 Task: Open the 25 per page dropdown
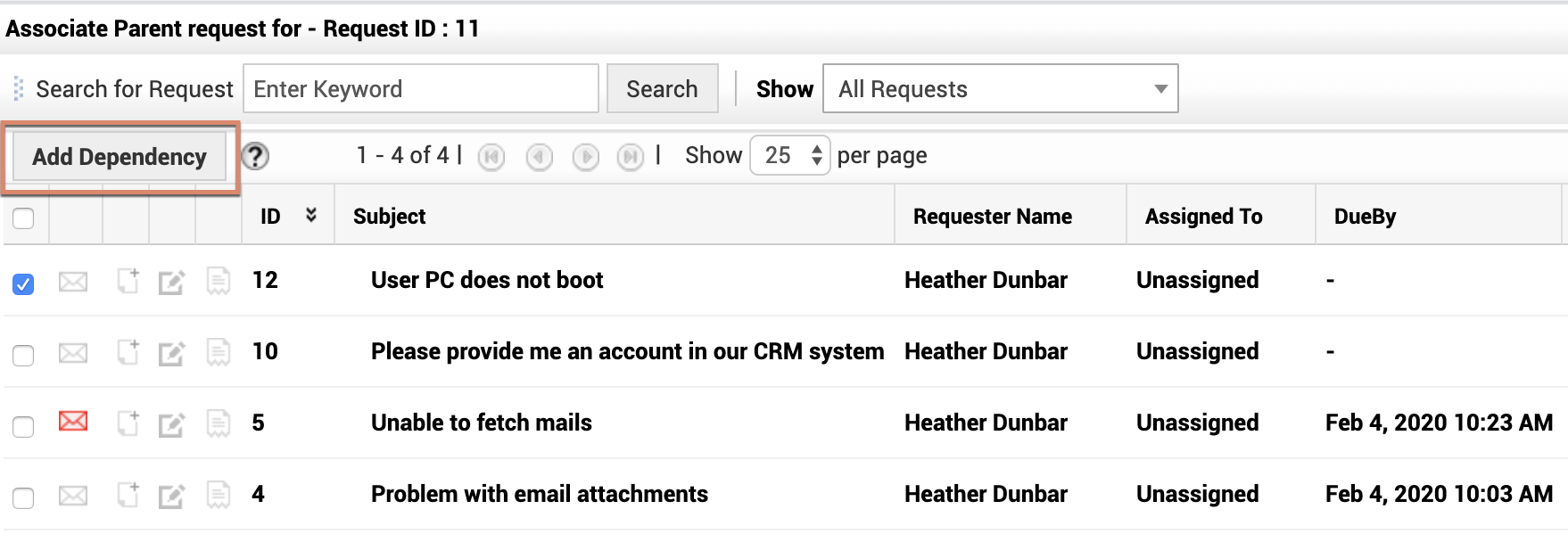(x=790, y=155)
